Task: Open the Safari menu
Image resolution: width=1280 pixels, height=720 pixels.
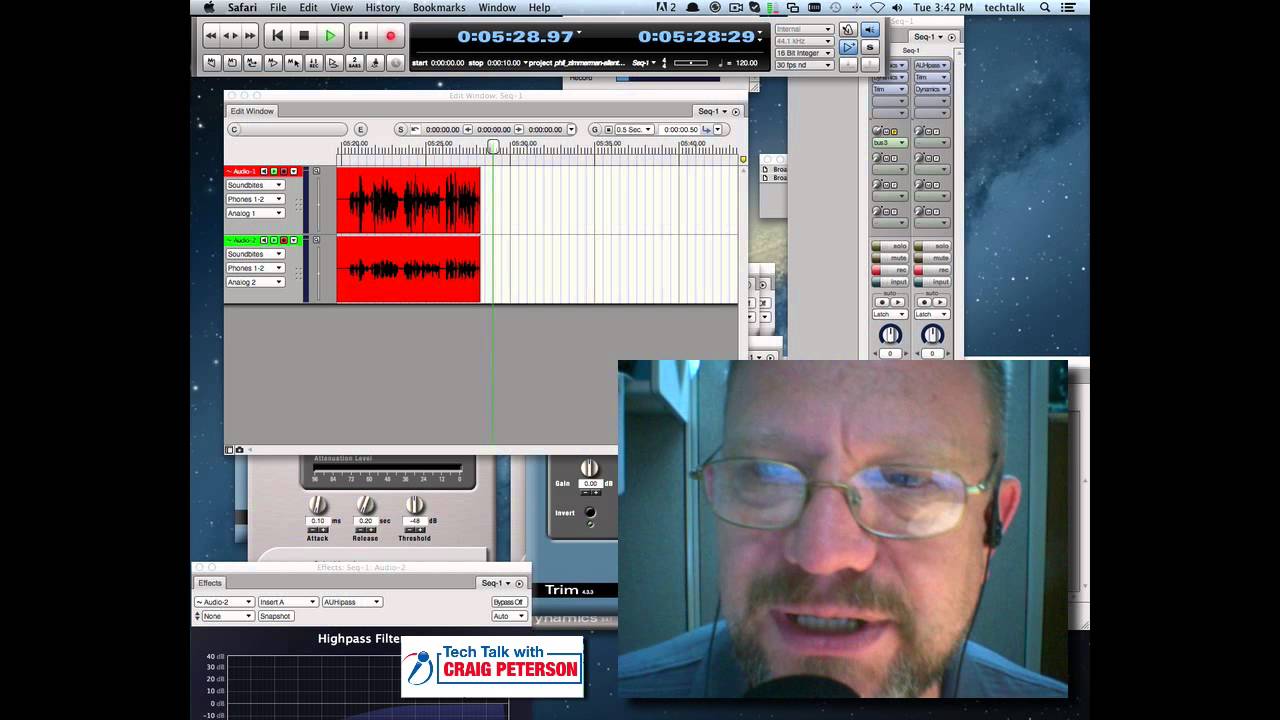Action: pos(242,7)
